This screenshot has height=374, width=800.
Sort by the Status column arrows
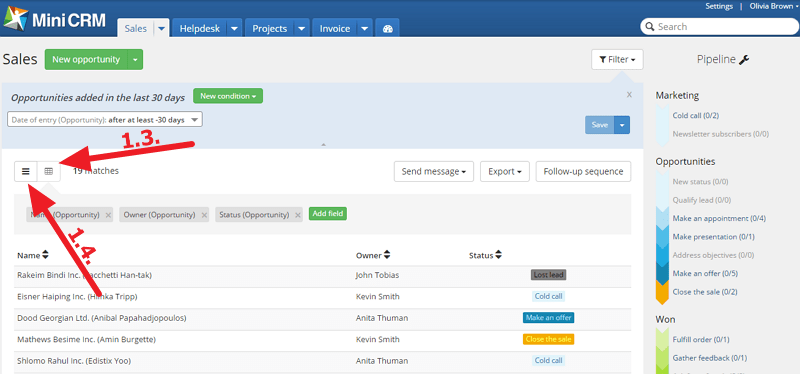coord(498,255)
